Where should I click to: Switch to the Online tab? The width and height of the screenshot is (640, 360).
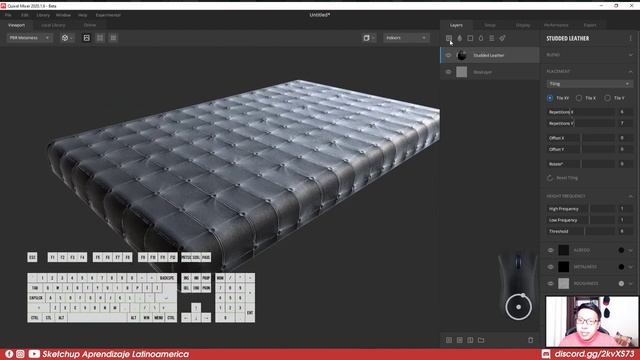tap(90, 25)
